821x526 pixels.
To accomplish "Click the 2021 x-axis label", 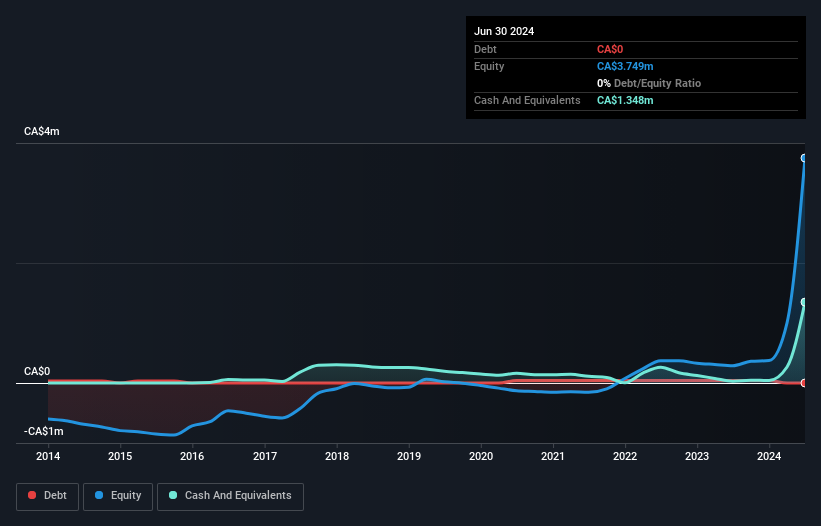I will coord(553,456).
